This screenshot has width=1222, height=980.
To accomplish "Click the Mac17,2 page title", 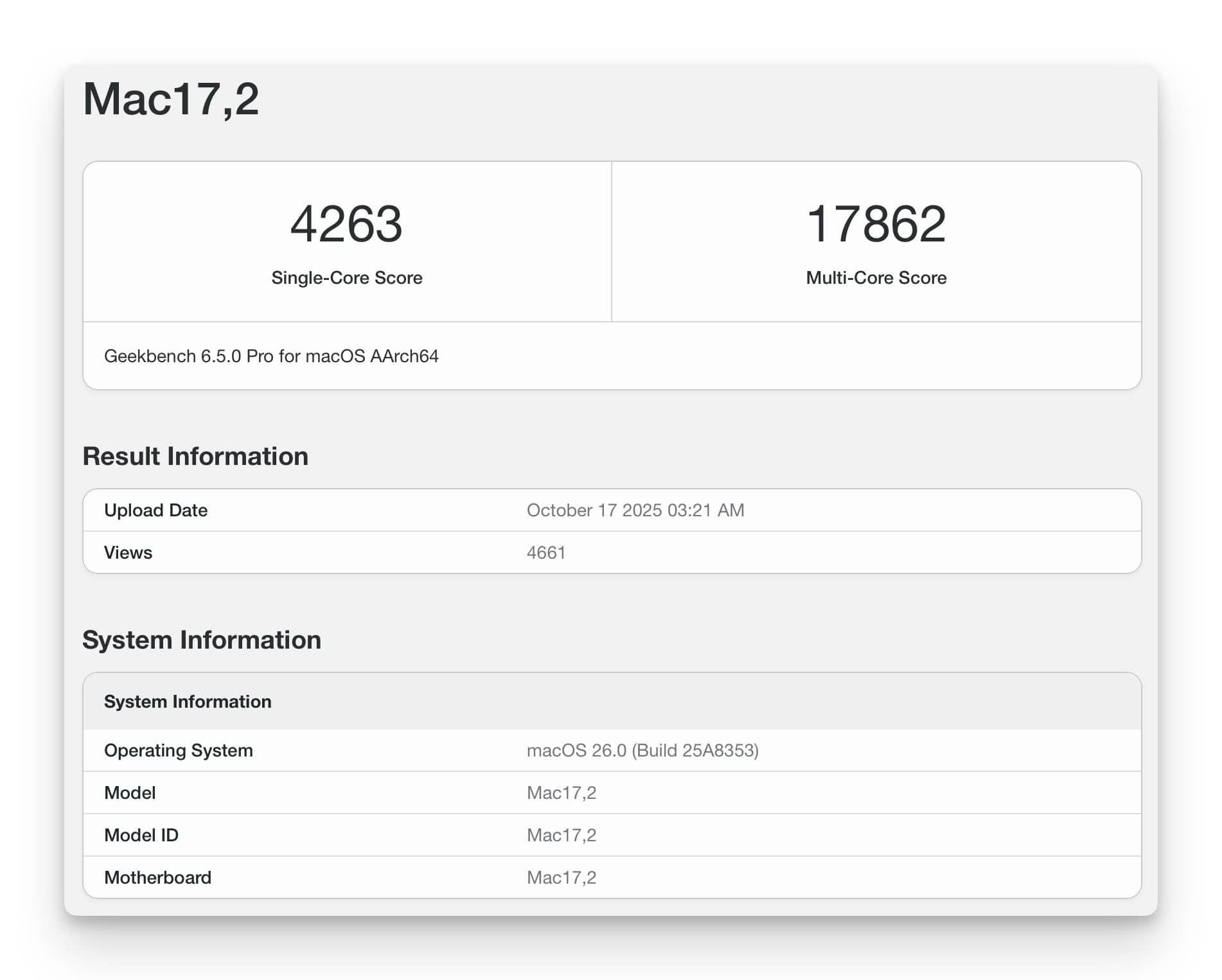I will 171,100.
